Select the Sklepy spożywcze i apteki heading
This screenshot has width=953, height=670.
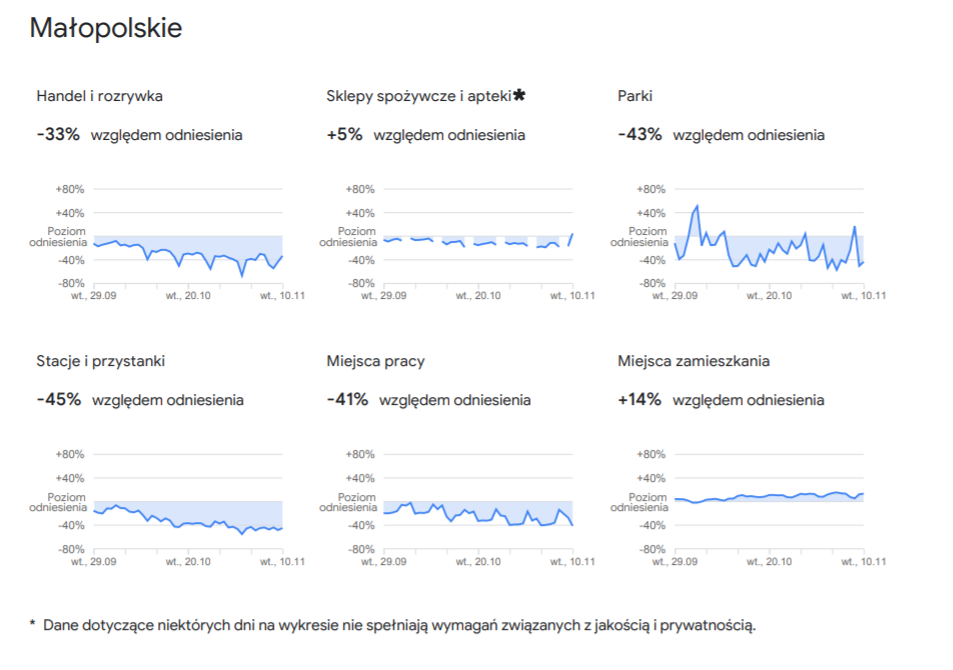[418, 96]
